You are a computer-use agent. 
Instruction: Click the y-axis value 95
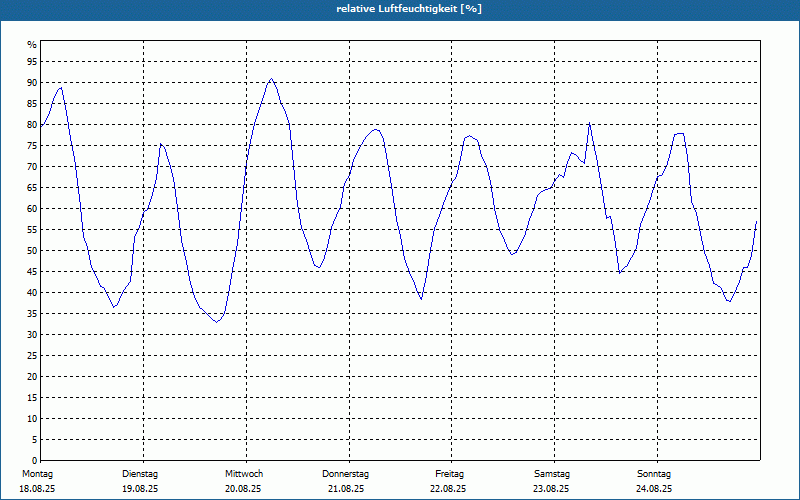pos(32,62)
